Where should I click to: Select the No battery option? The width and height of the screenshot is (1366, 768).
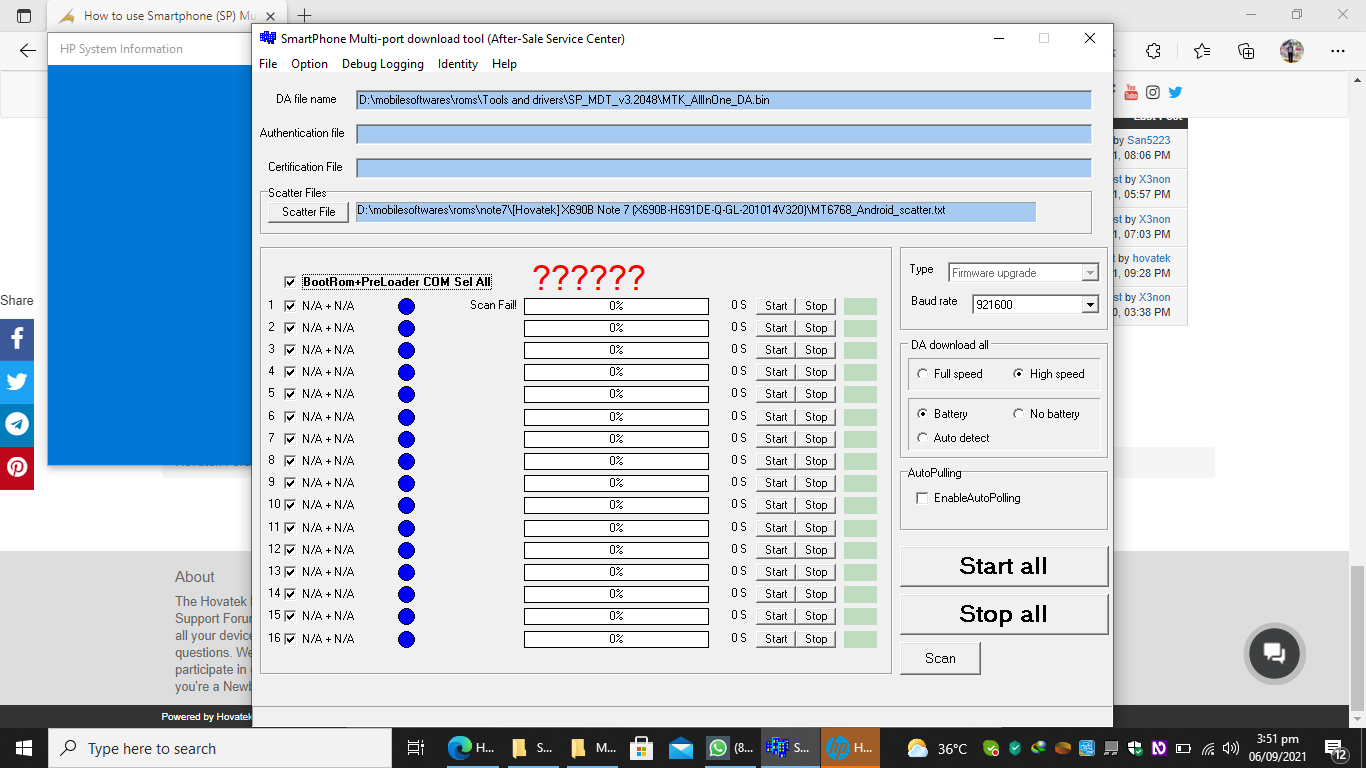coord(1018,414)
